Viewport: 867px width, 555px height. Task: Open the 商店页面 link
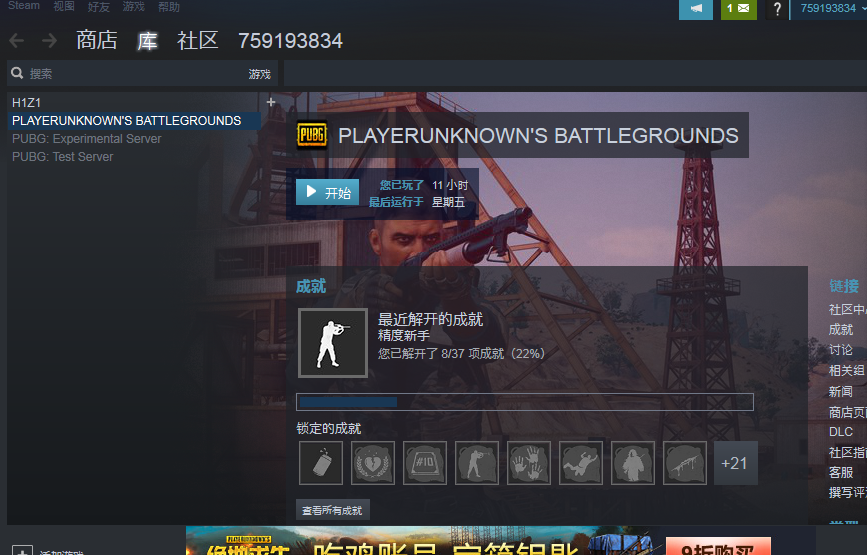pos(848,412)
